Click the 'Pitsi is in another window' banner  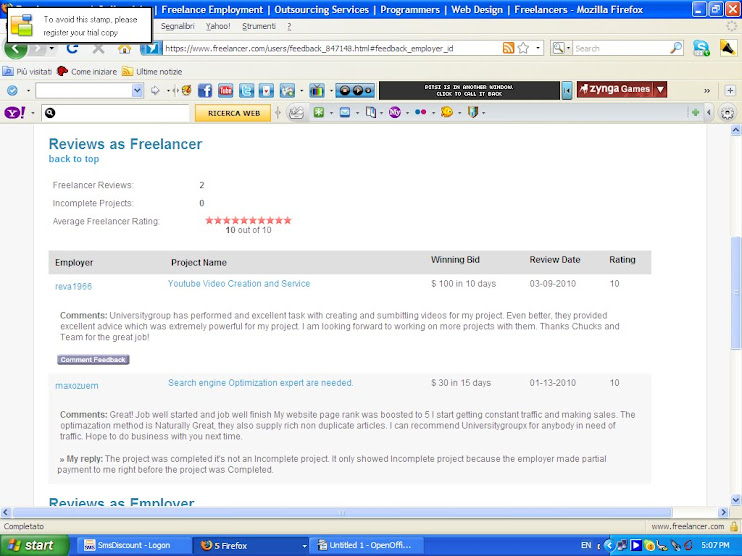468,90
